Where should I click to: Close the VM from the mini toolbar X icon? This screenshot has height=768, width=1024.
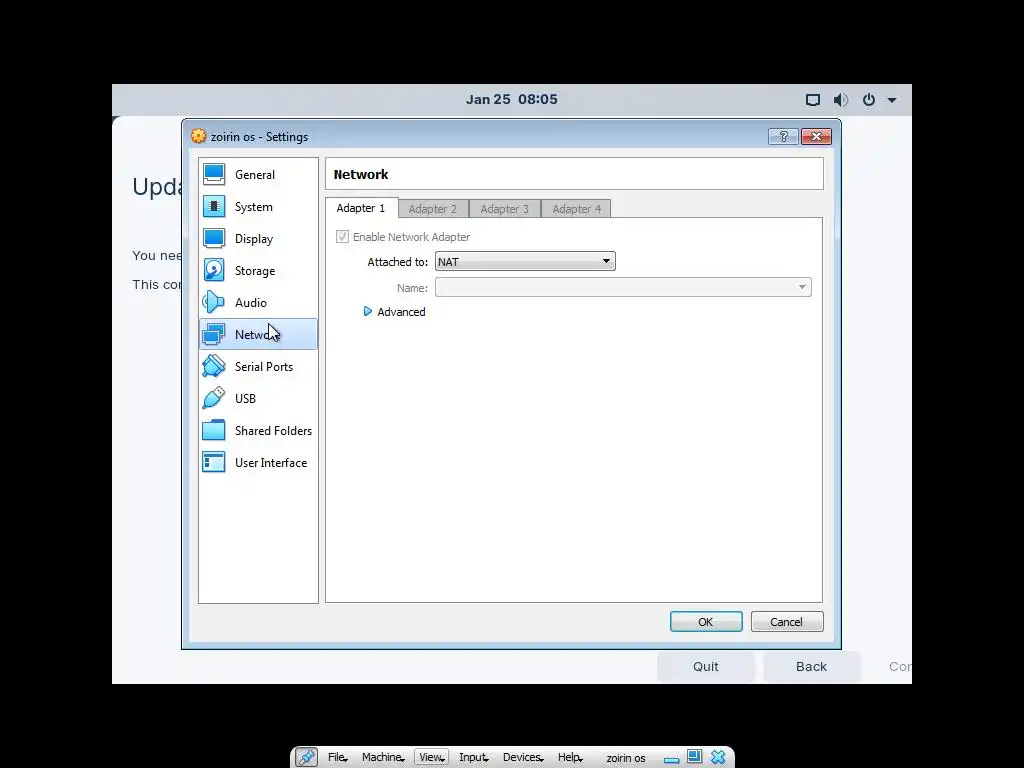coord(718,757)
